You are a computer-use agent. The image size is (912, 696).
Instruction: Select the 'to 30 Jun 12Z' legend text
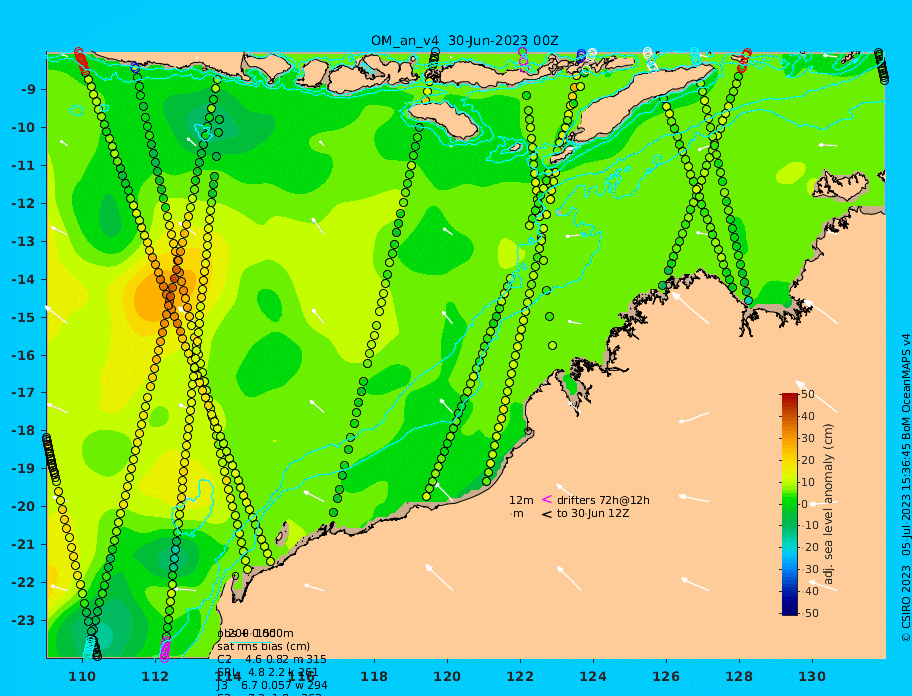pyautogui.click(x=593, y=513)
